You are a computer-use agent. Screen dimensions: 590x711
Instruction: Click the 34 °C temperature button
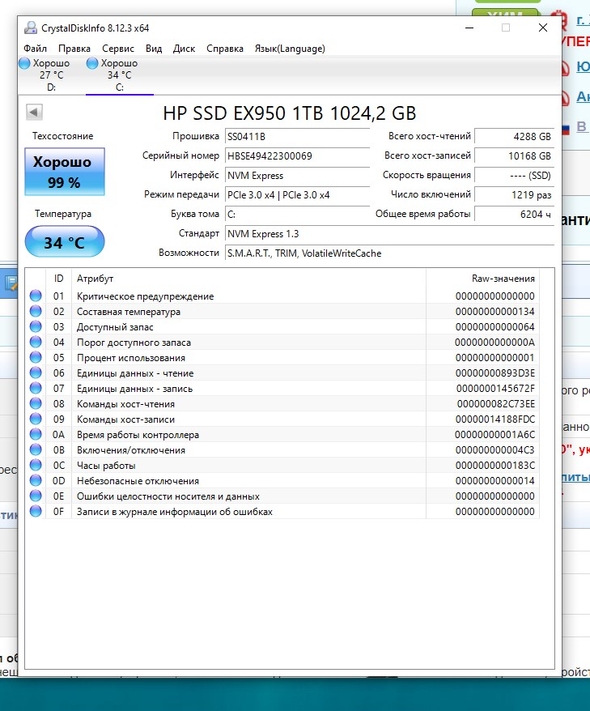tap(64, 242)
